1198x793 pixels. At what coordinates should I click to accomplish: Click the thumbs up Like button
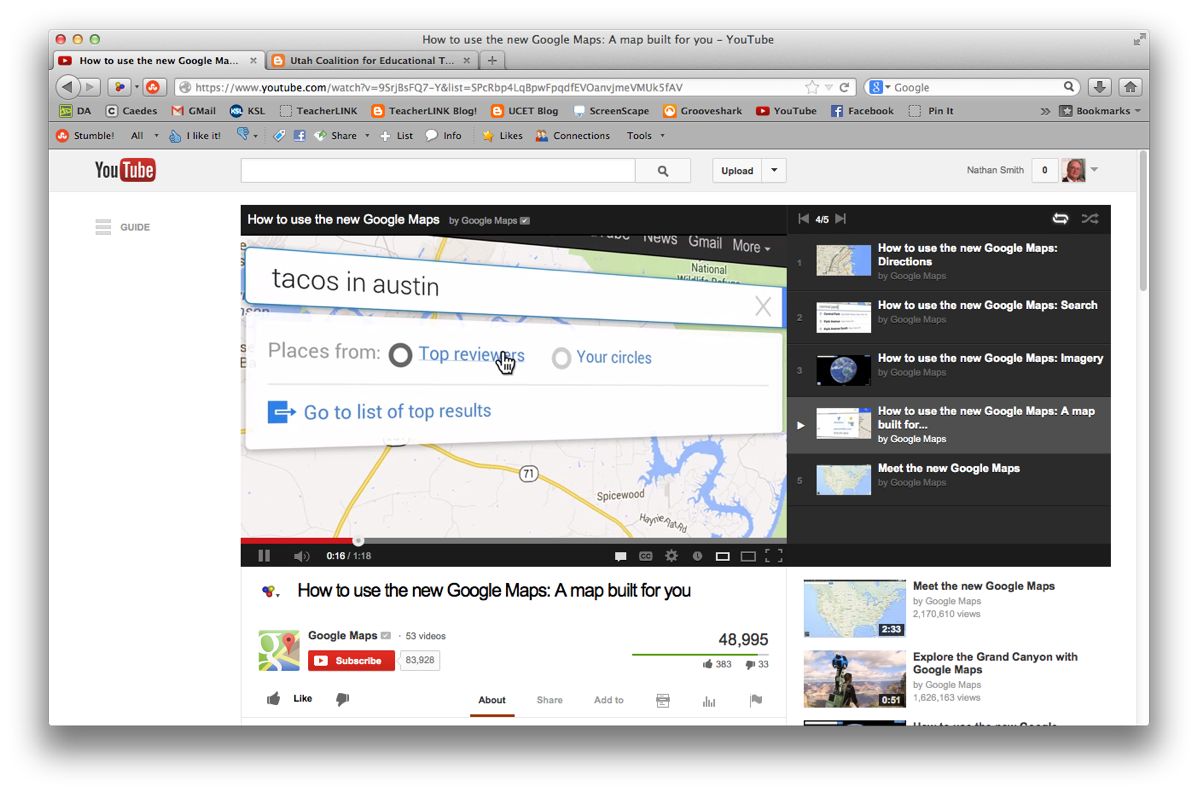[290, 698]
